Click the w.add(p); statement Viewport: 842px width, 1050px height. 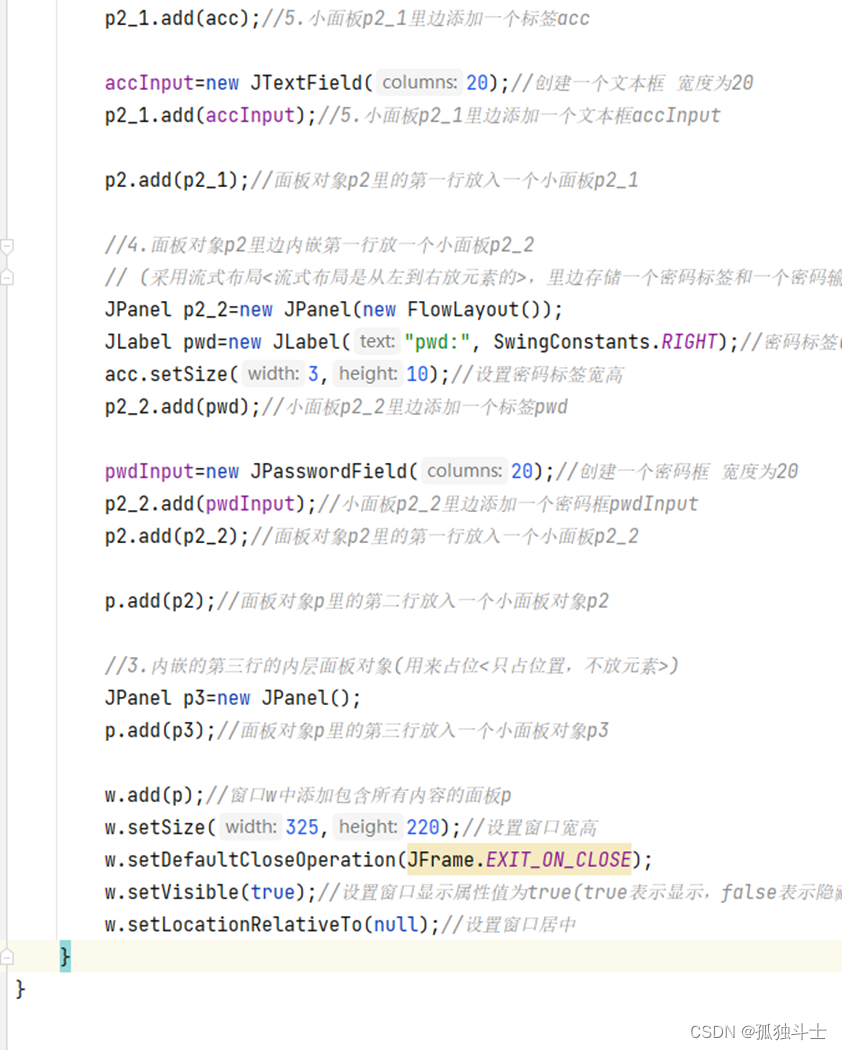coord(154,795)
